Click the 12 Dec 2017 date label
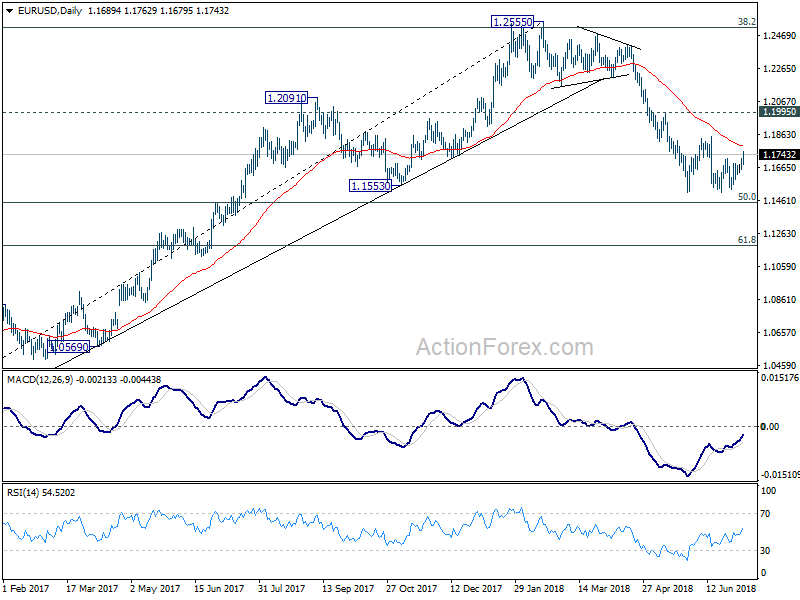This screenshot has height=600, width=800. (476, 588)
